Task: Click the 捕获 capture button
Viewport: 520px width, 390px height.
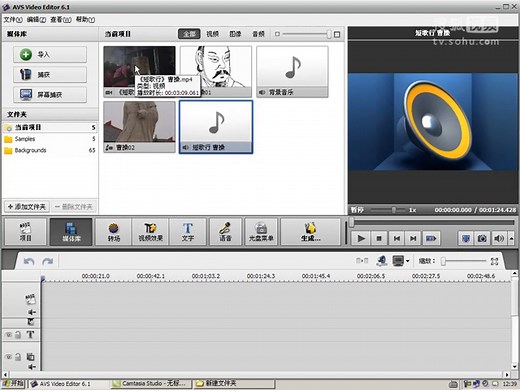Action: tap(50, 75)
